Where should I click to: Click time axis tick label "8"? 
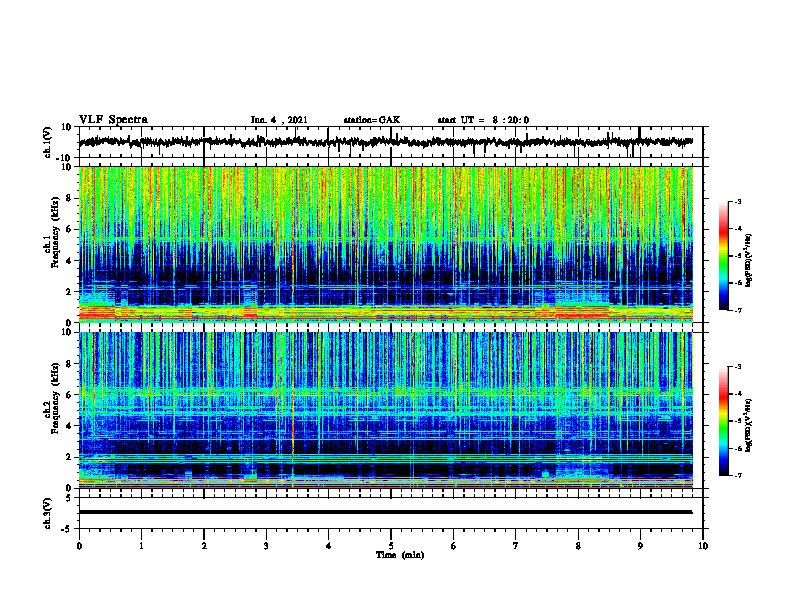578,546
